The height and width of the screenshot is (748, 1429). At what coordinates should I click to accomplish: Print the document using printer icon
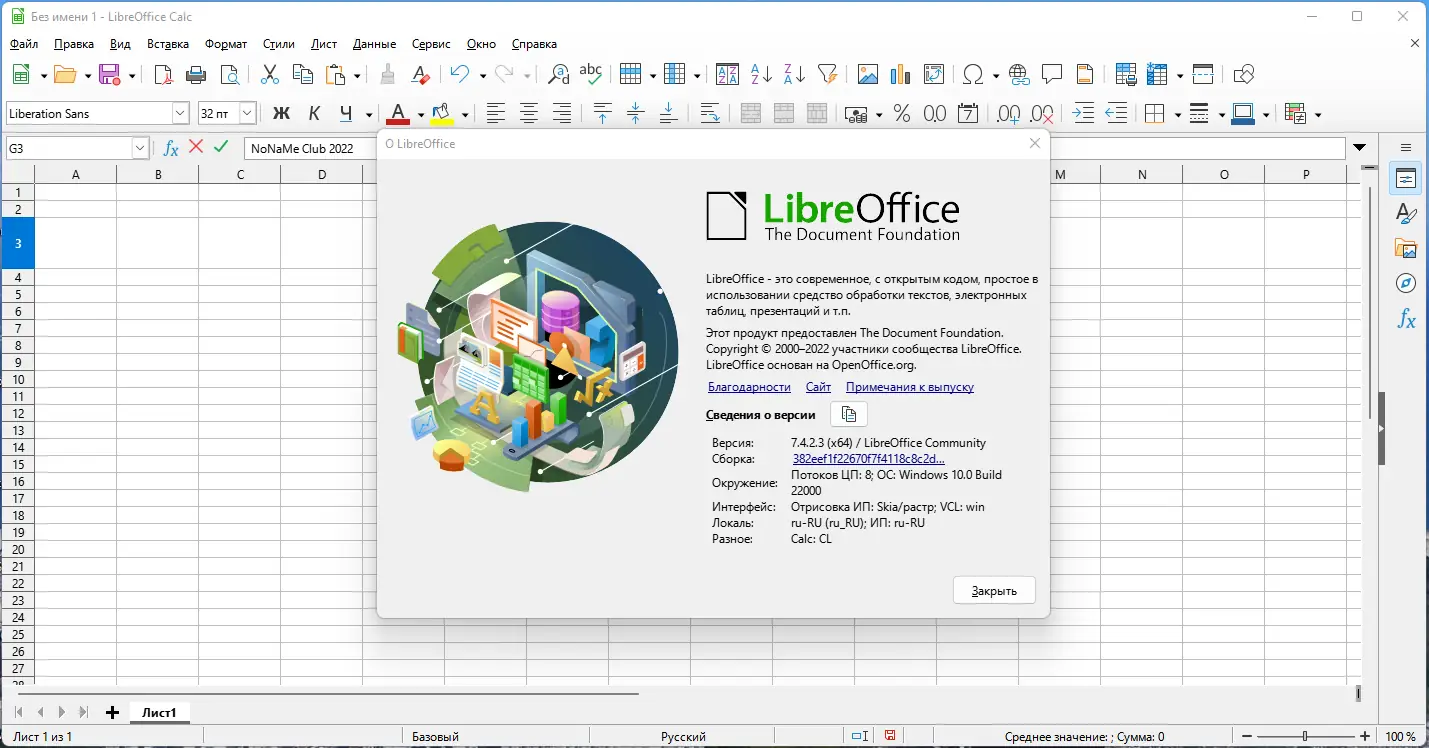[196, 74]
